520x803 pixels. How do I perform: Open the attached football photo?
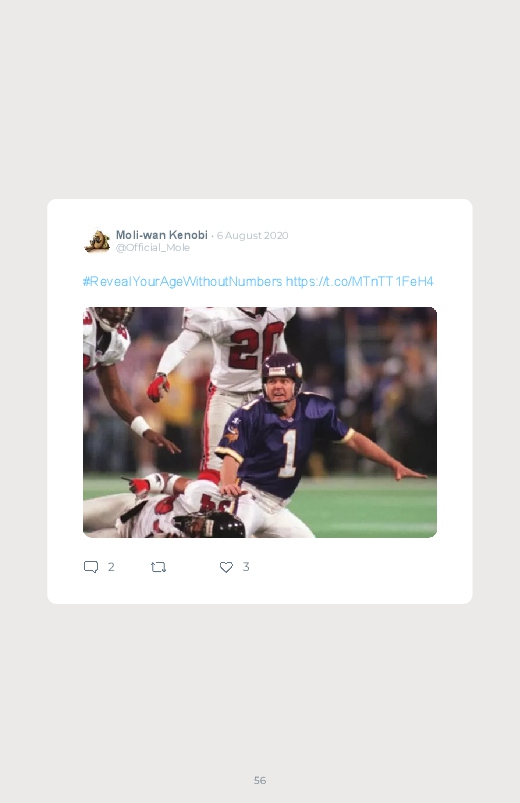pos(260,422)
